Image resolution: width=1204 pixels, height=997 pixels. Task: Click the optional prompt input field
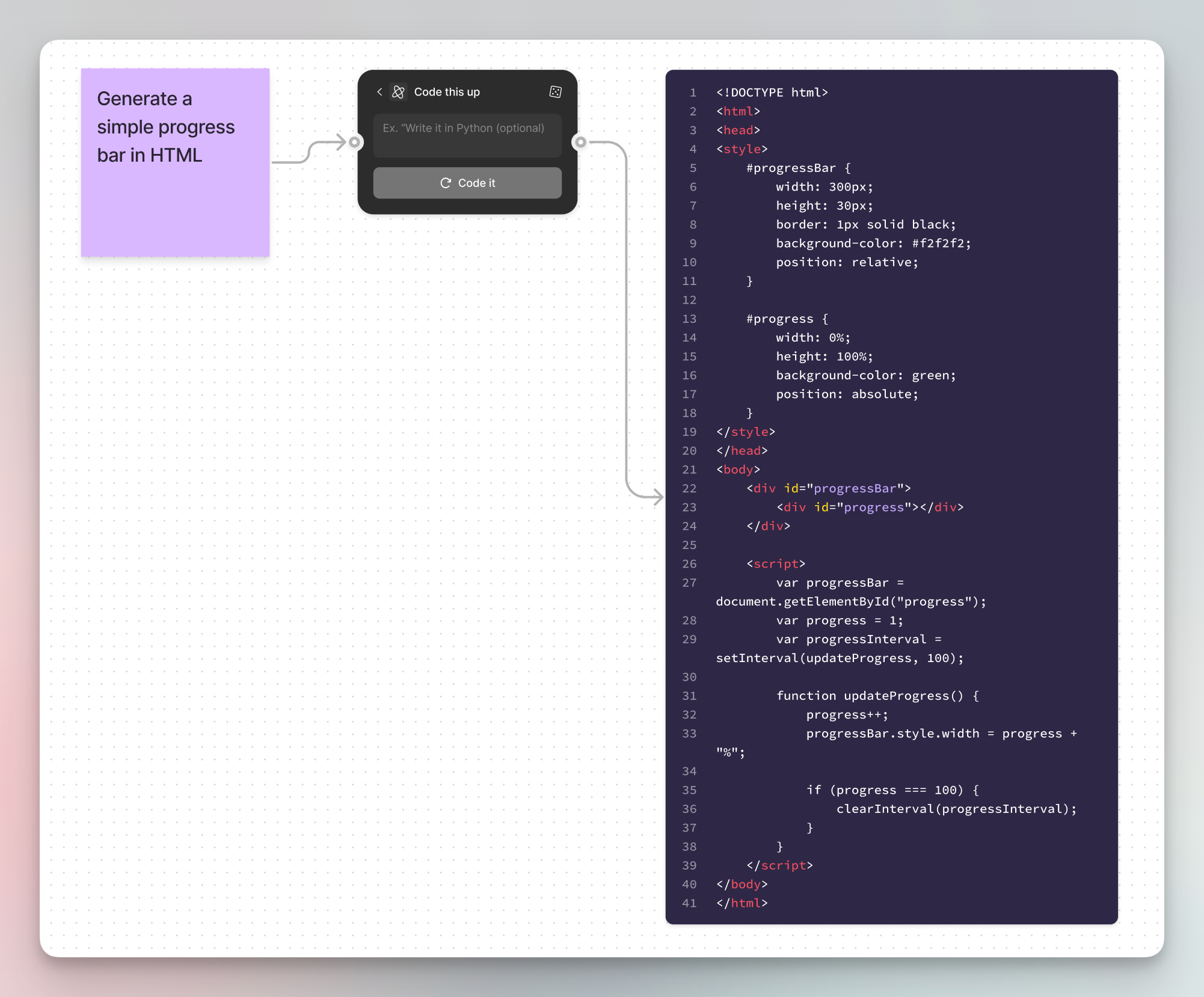(x=467, y=135)
